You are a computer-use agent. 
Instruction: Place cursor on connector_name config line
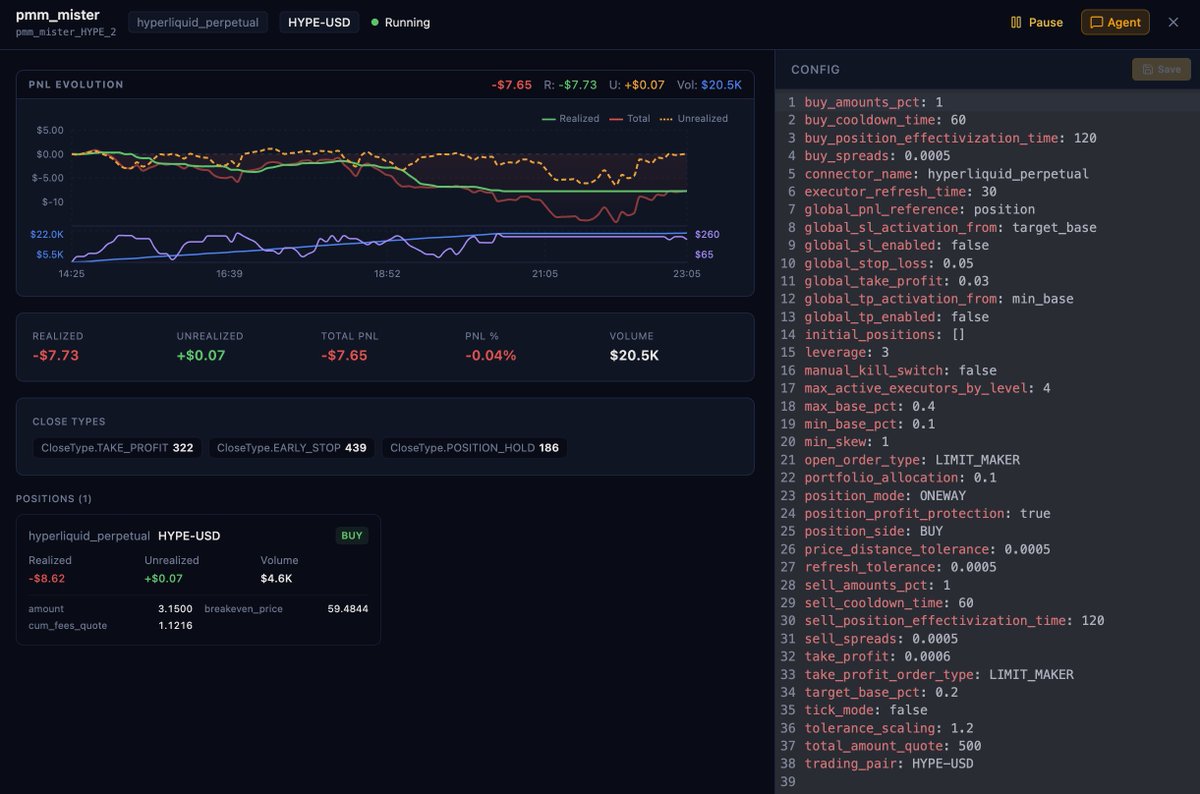click(946, 174)
